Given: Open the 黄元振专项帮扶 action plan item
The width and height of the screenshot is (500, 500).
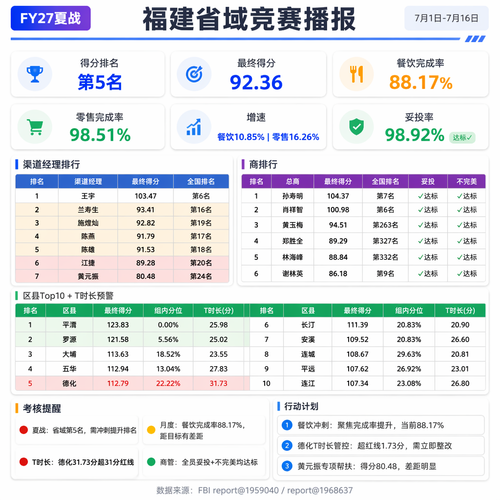Looking at the screenshot, I should point(381,466).
